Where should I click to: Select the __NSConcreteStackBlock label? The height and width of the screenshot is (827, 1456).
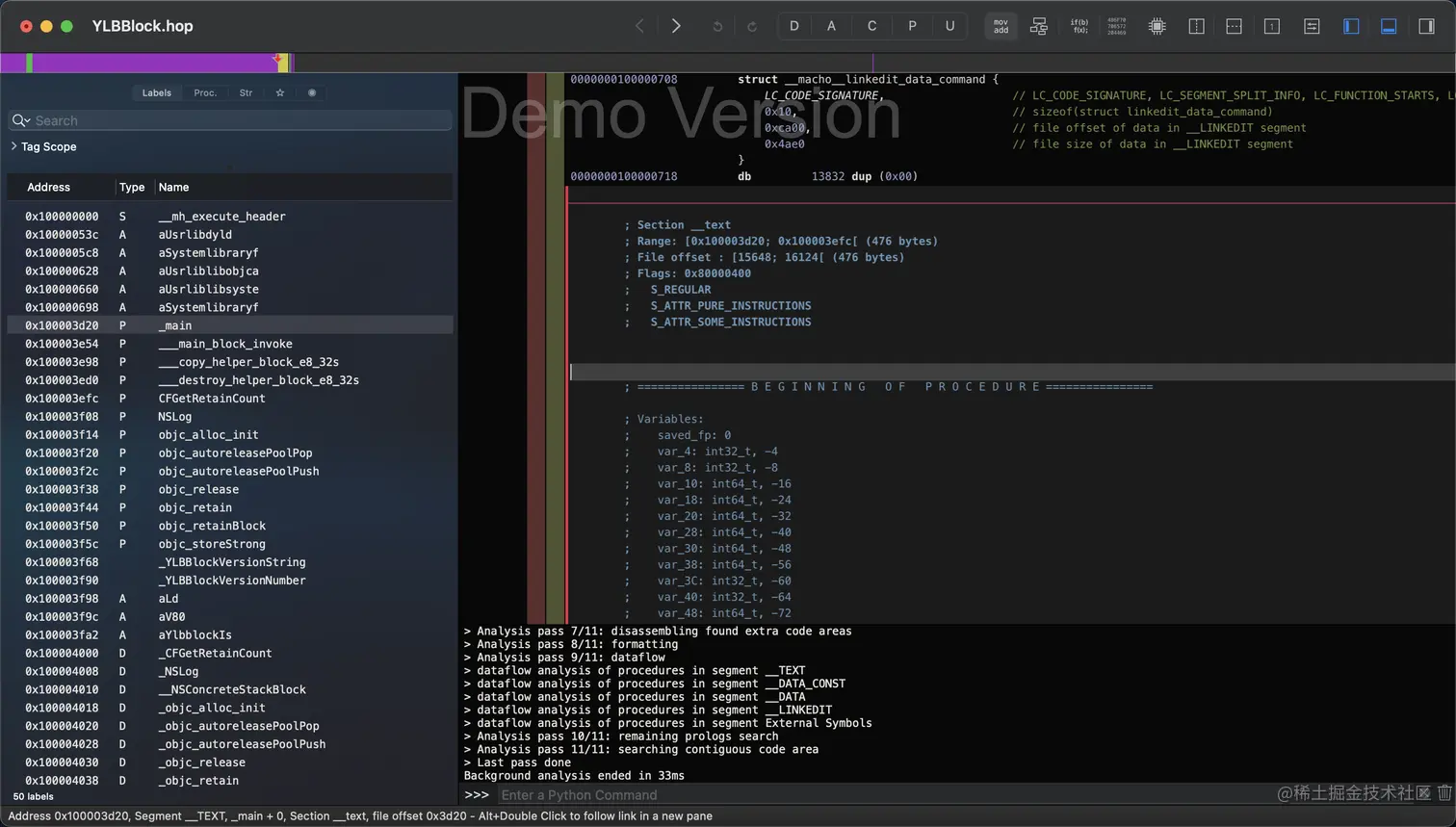(x=230, y=689)
